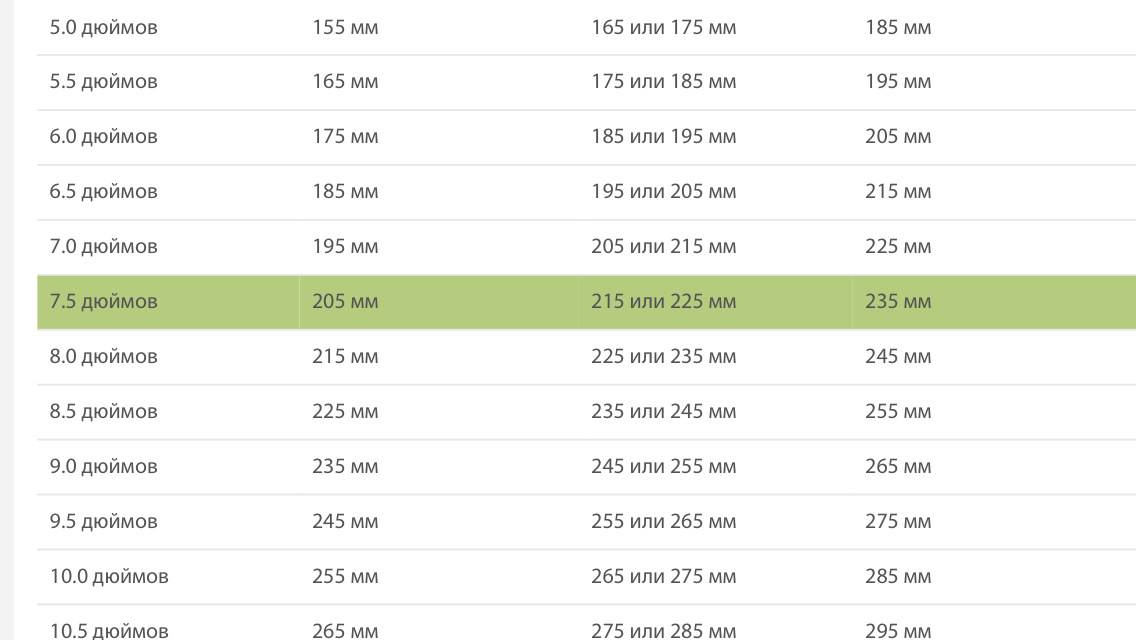Select the 285 мм cell
1136x640 pixels.
pyautogui.click(x=898, y=576)
